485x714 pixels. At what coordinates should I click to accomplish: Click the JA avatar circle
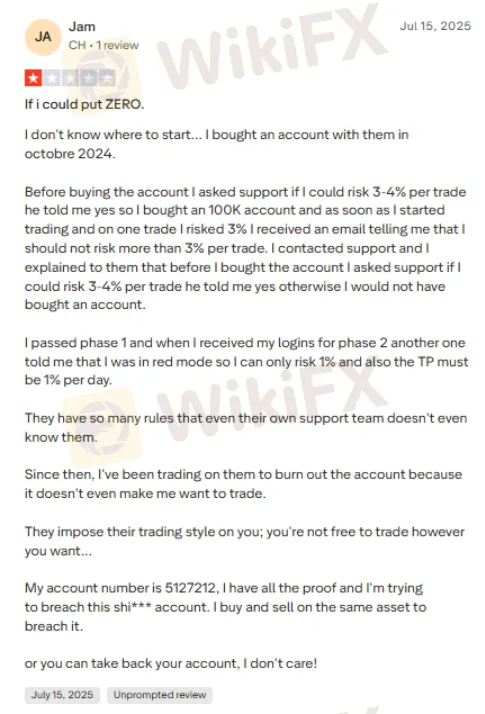tap(43, 37)
